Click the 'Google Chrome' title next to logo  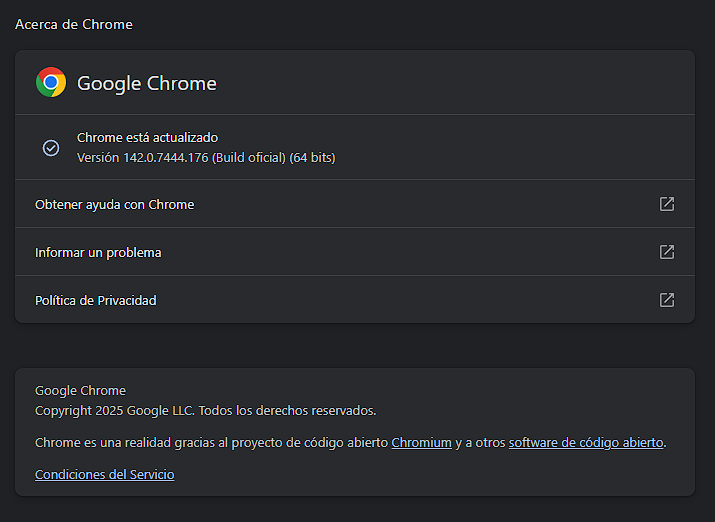pos(147,83)
